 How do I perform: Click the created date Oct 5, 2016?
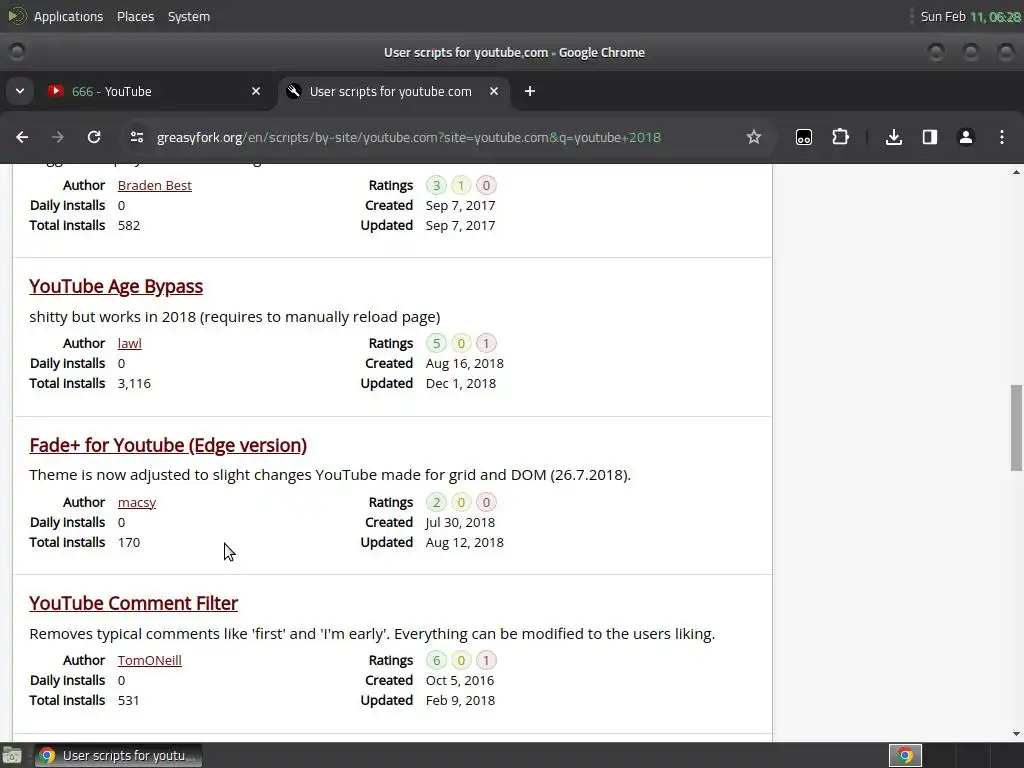[460, 680]
